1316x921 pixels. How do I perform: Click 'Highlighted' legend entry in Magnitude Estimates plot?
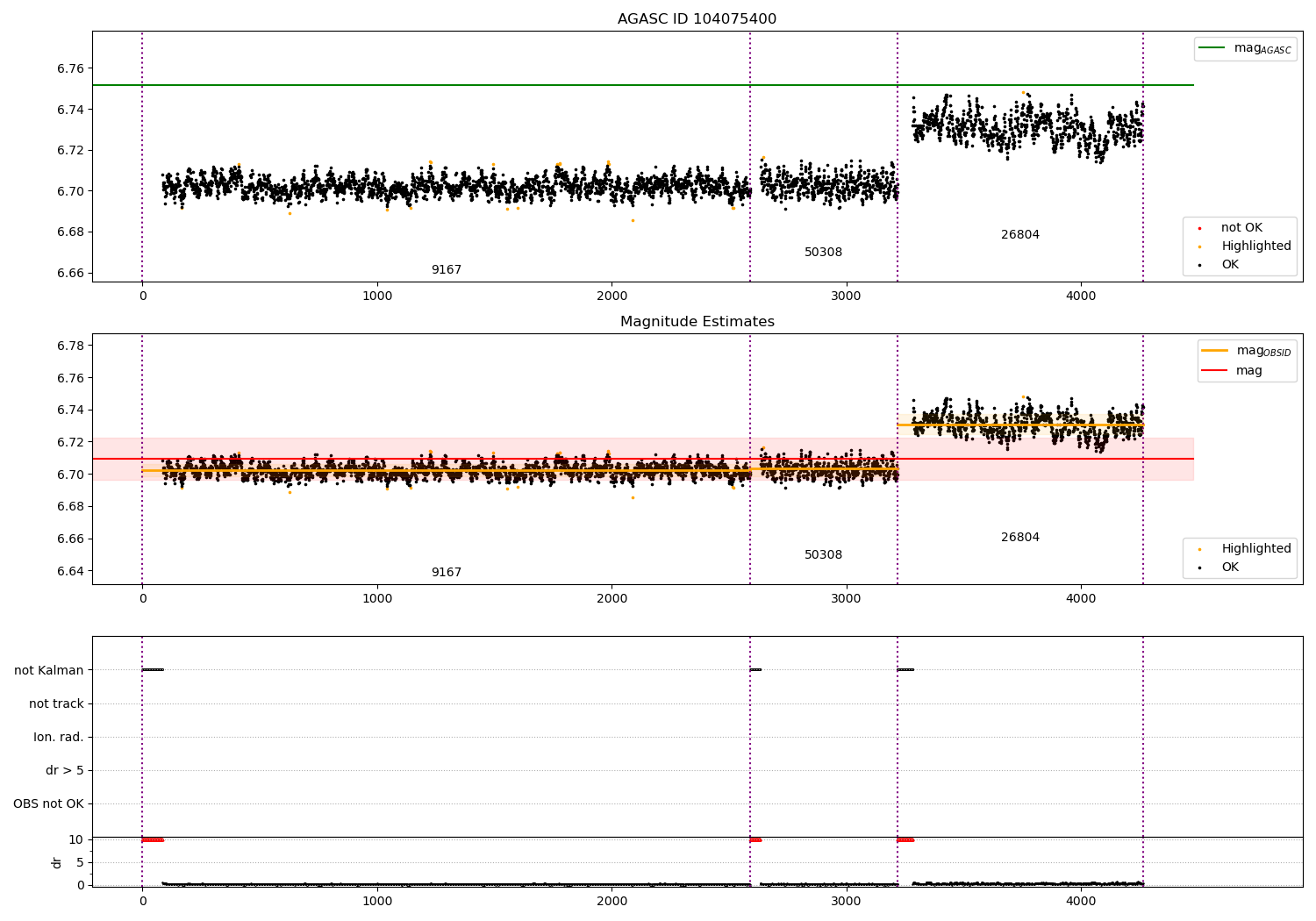[x=1256, y=548]
